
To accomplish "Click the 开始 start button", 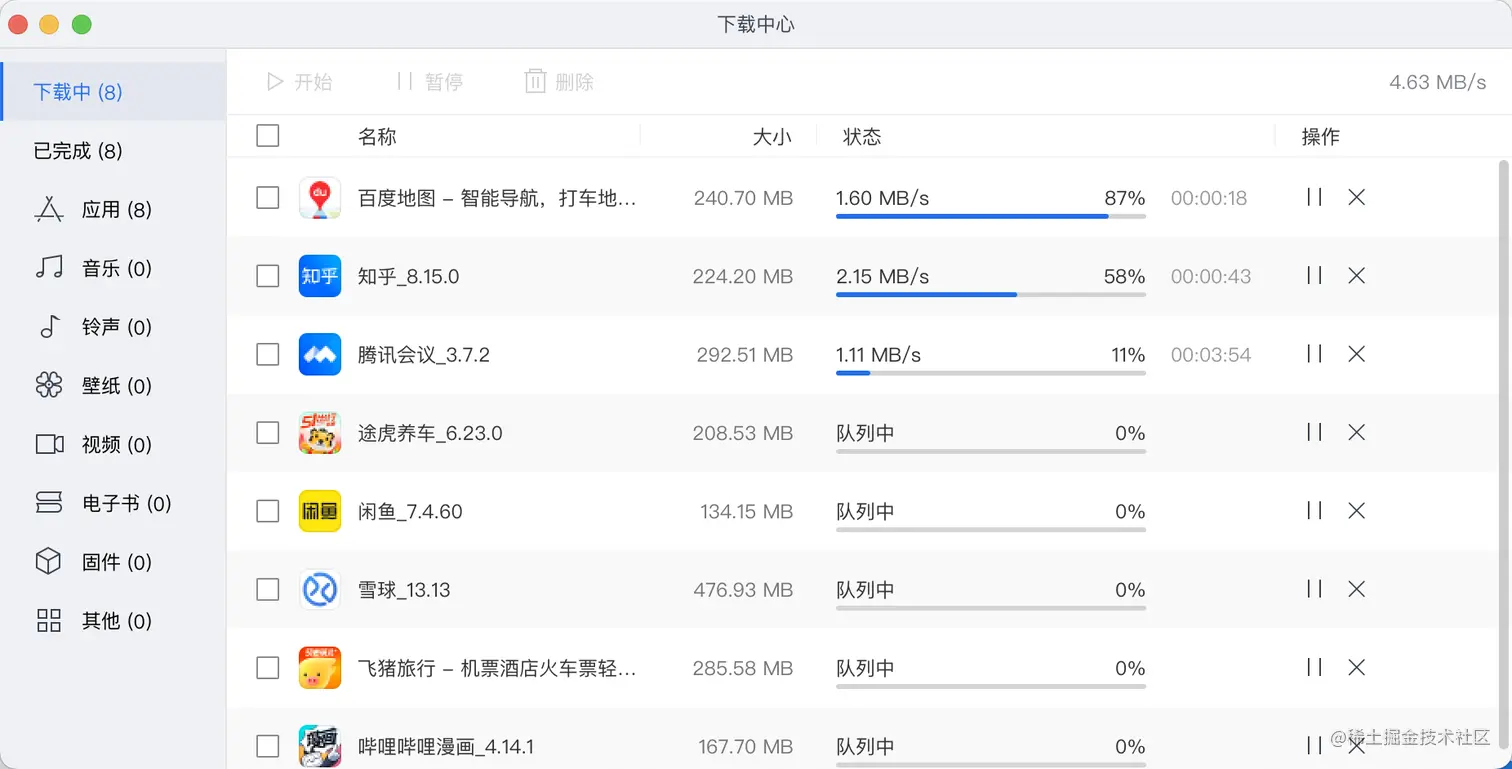I will 299,82.
